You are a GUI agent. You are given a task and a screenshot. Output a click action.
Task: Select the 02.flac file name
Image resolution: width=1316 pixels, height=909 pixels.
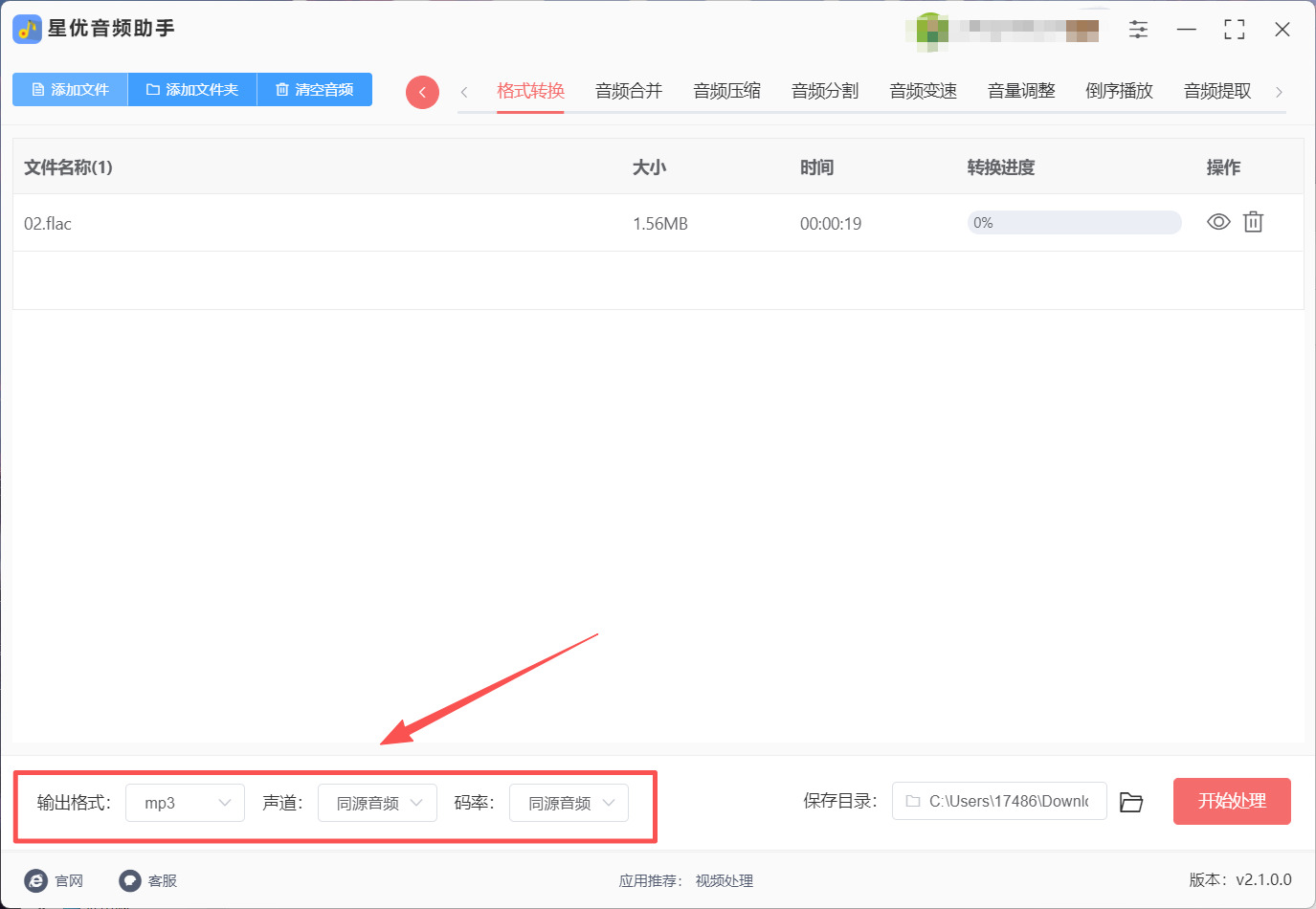tap(48, 223)
